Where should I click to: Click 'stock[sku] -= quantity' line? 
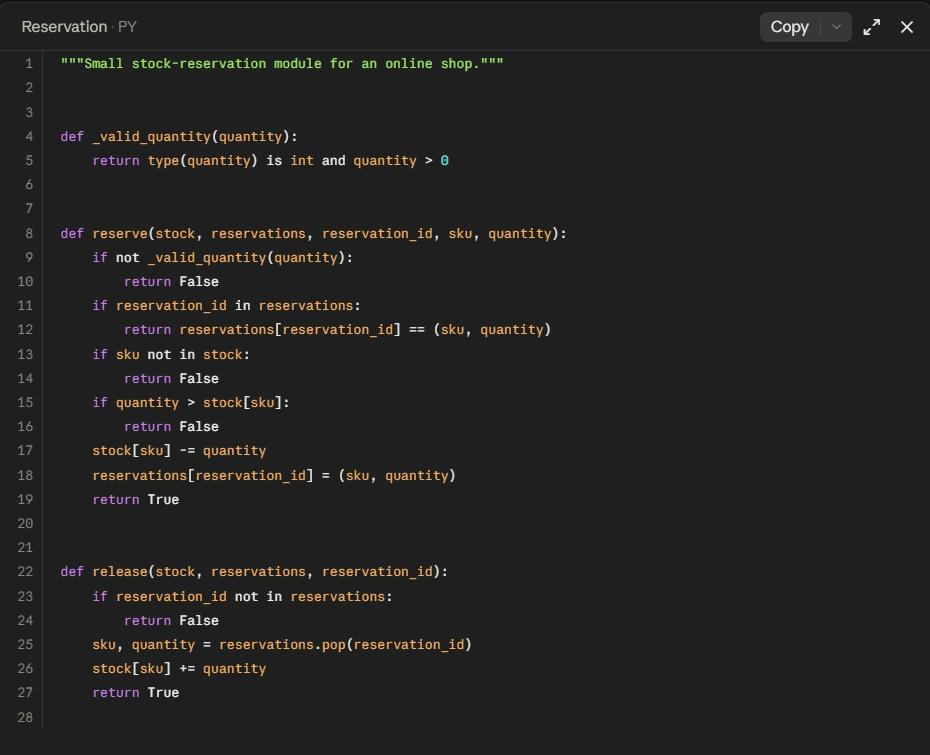pos(179,451)
